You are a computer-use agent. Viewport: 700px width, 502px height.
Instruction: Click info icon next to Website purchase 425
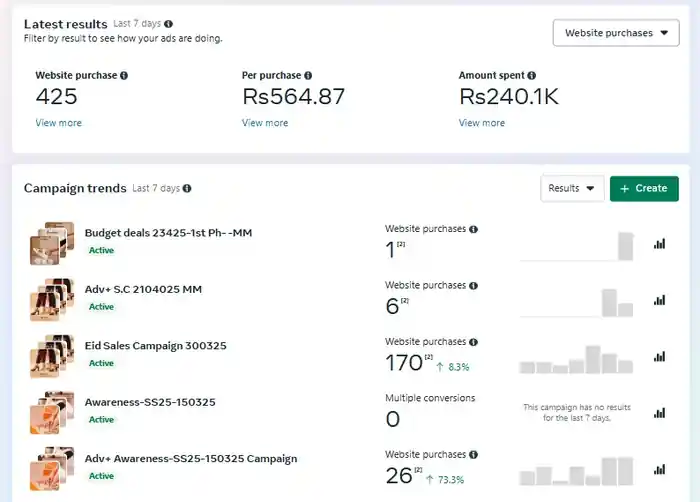(124, 75)
